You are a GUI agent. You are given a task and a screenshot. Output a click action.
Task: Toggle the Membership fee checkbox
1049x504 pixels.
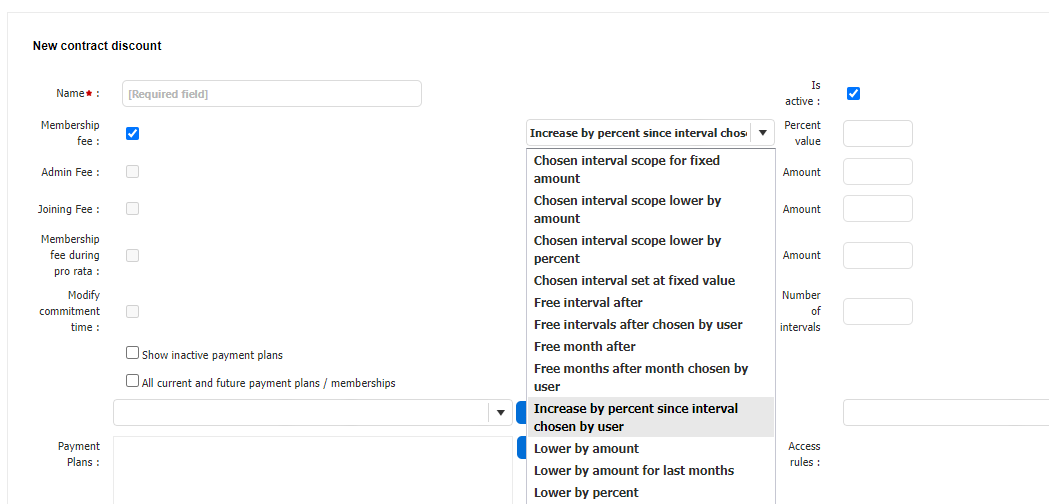(x=133, y=133)
